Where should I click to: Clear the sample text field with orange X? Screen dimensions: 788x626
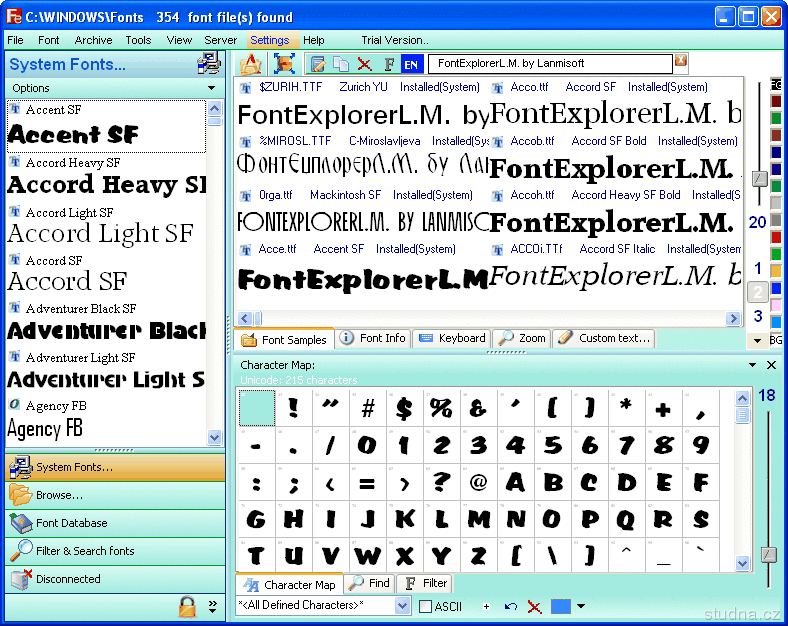[680, 60]
